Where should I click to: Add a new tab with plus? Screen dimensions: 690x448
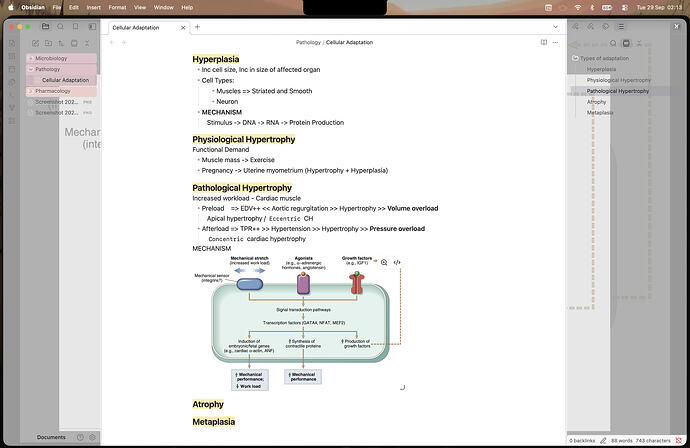[x=197, y=27]
